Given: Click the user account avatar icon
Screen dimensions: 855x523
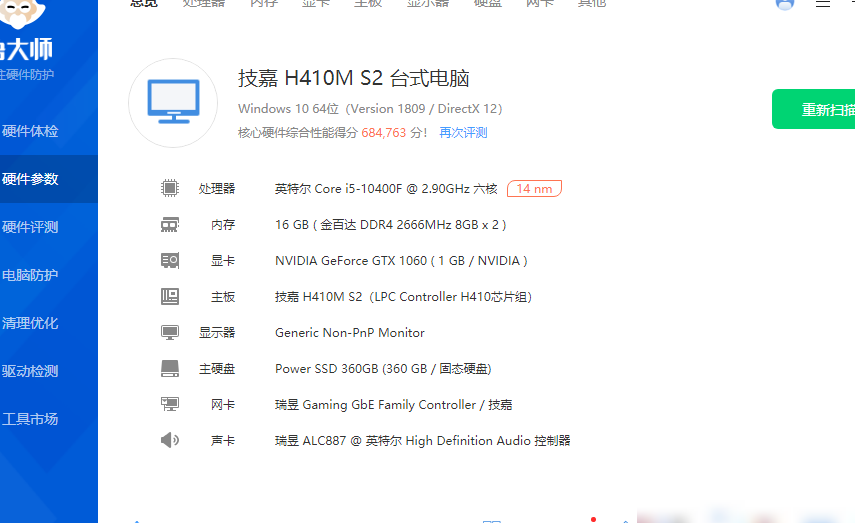Looking at the screenshot, I should (785, 4).
